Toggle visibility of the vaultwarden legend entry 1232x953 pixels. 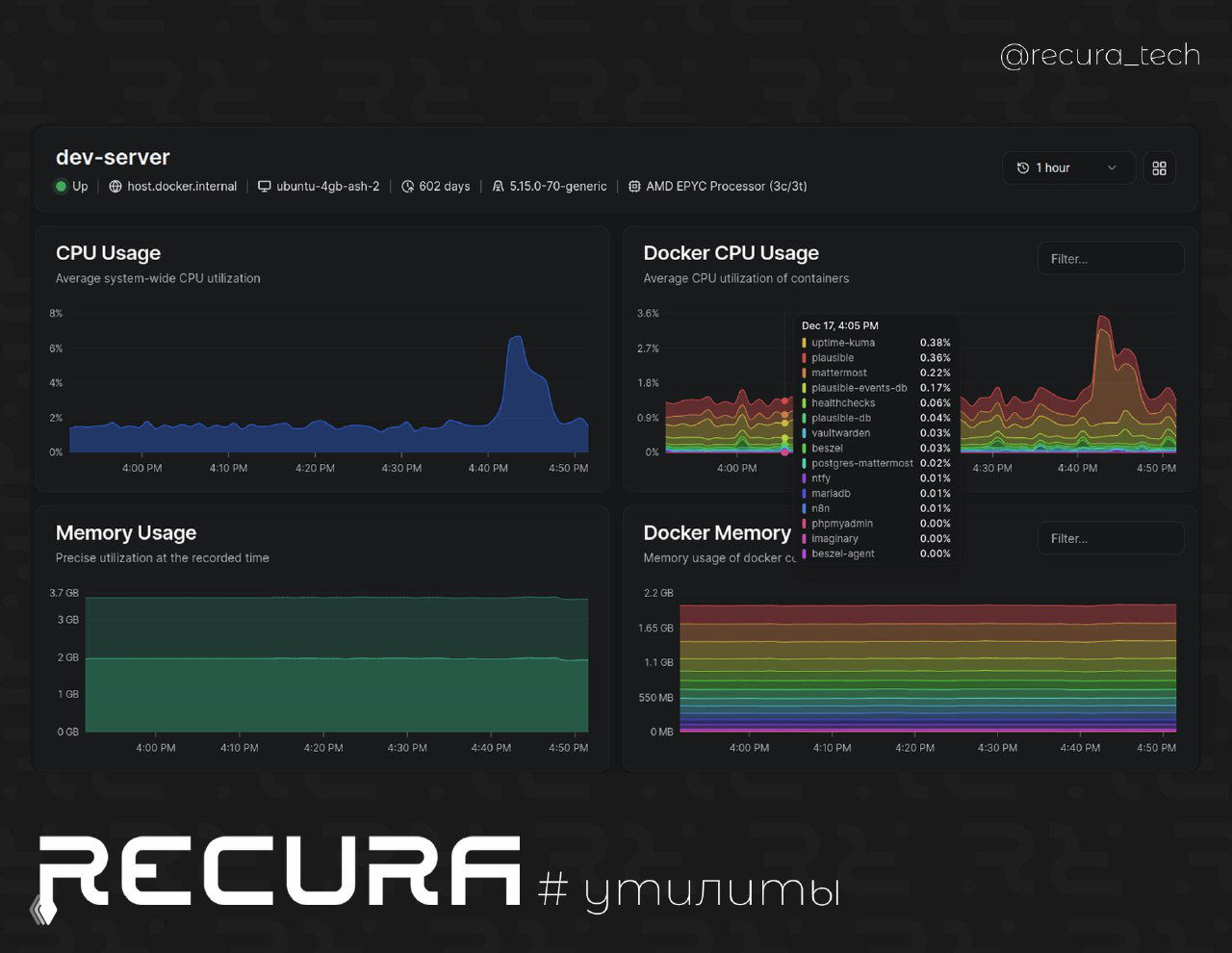click(842, 433)
